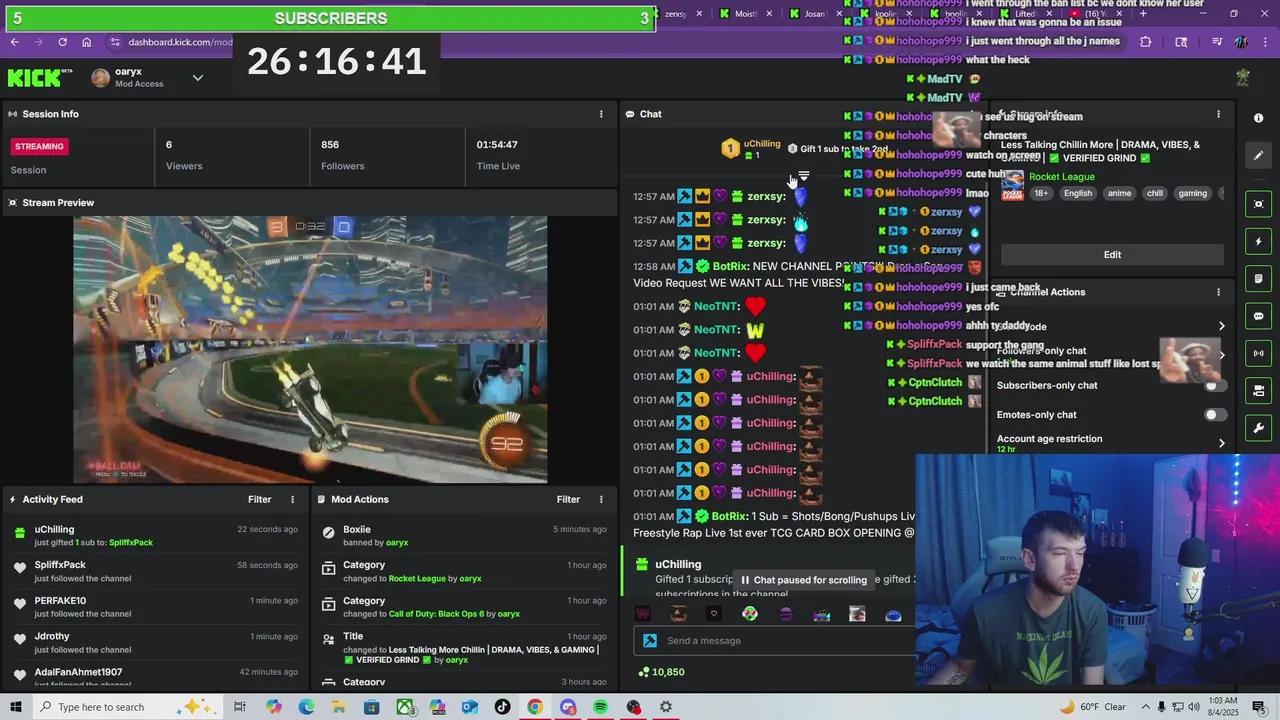This screenshot has width=1280, height=720.
Task: Click the moderator hammer icon in message box
Action: (650, 641)
